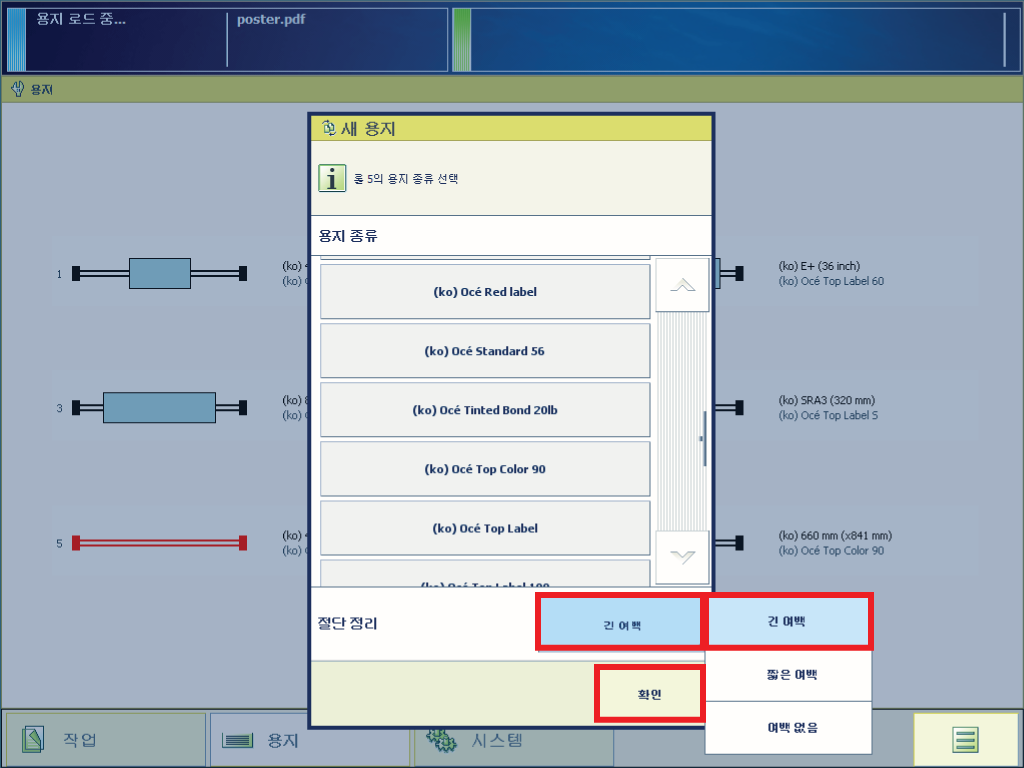The width and height of the screenshot is (1024, 768).
Task: Click the 롤 5의 용지 종류 선택 message
Action: pyautogui.click(x=406, y=178)
